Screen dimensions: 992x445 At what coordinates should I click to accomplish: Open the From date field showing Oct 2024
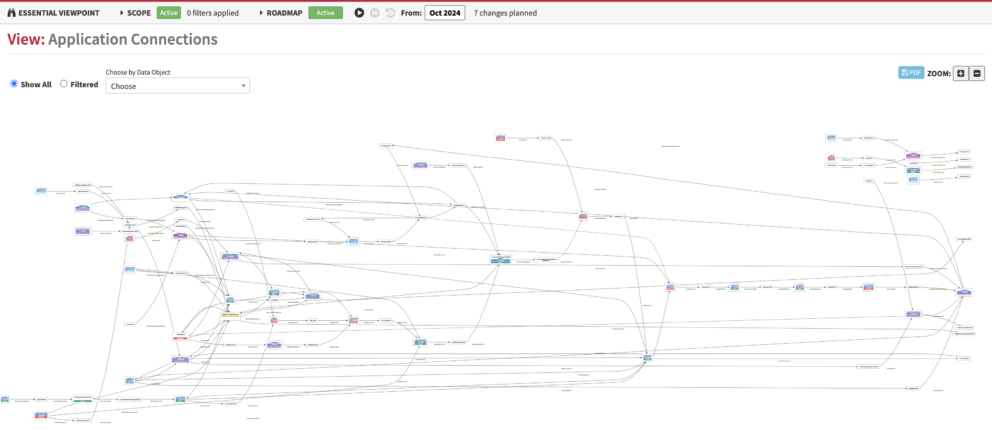[x=445, y=13]
